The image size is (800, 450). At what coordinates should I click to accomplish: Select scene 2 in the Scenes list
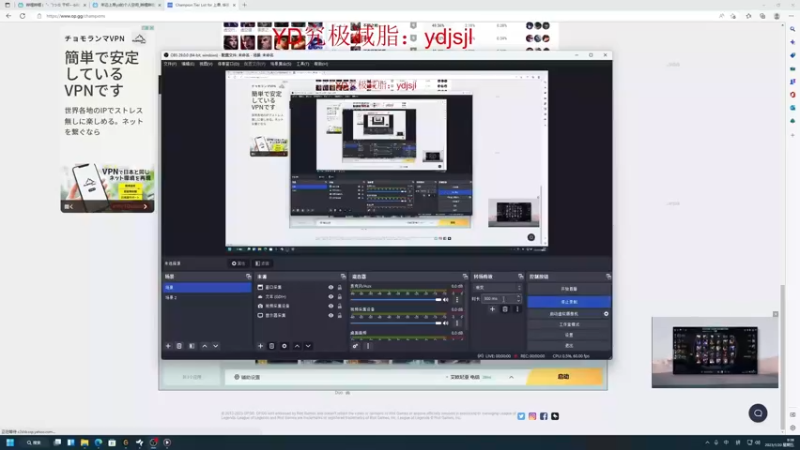pos(207,297)
